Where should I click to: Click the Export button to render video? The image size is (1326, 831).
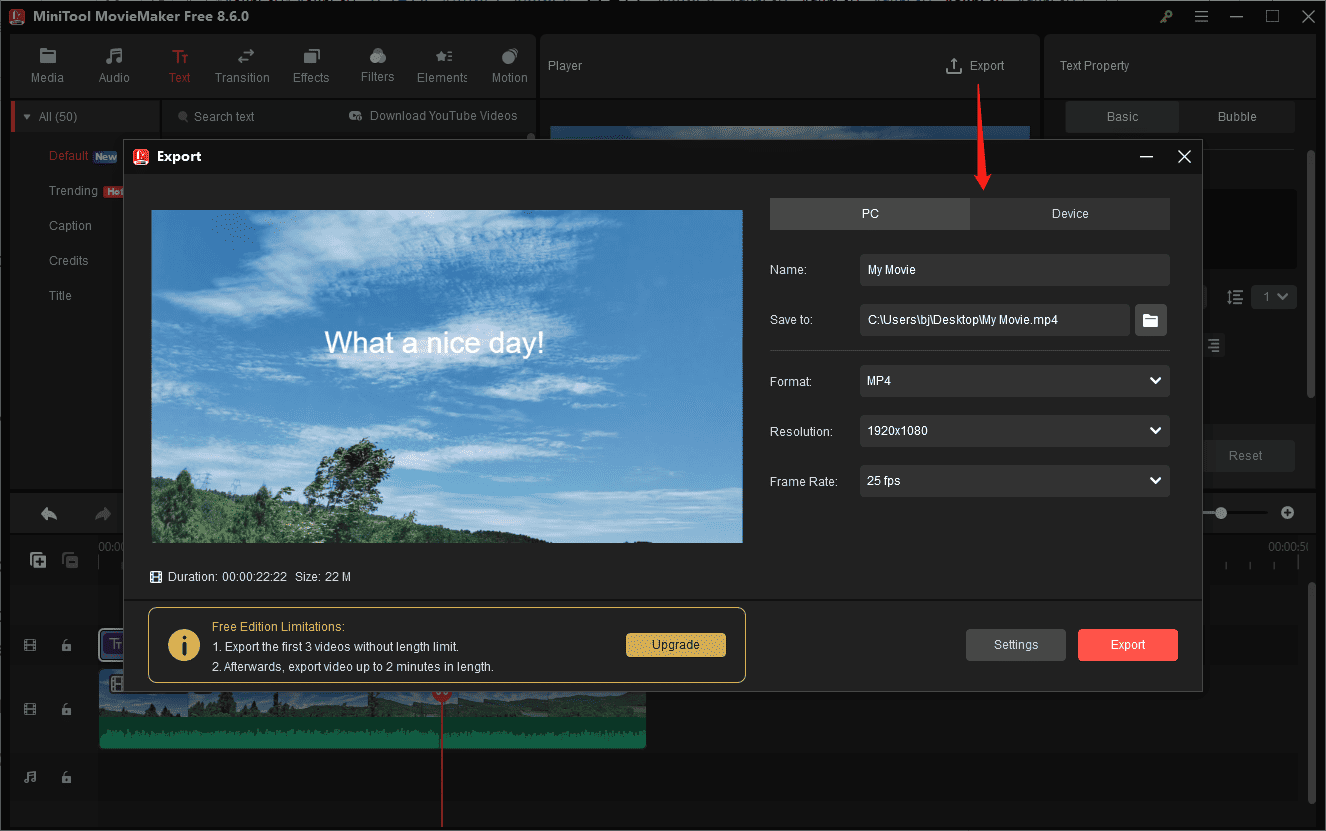1127,645
